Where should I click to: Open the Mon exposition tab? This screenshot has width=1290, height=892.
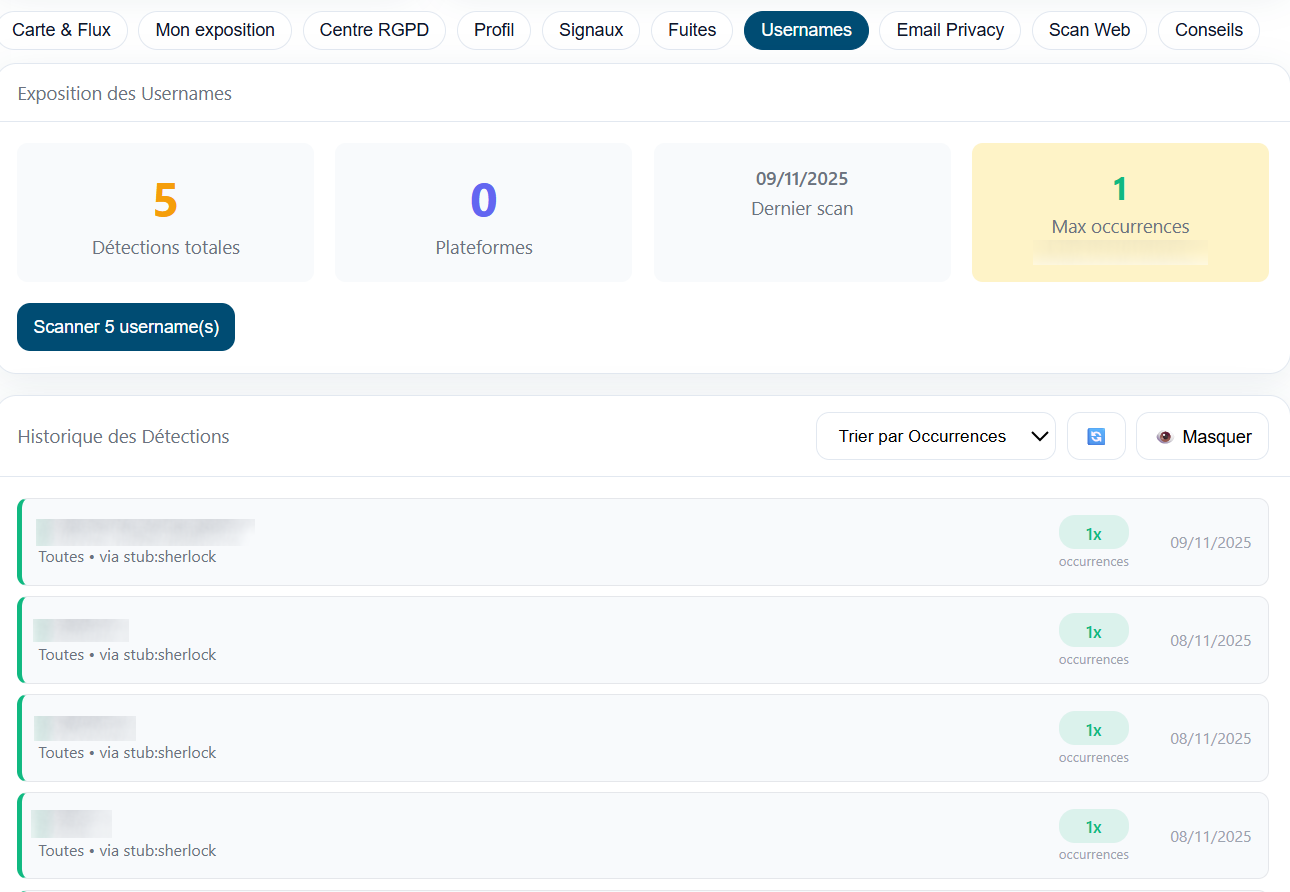[215, 30]
